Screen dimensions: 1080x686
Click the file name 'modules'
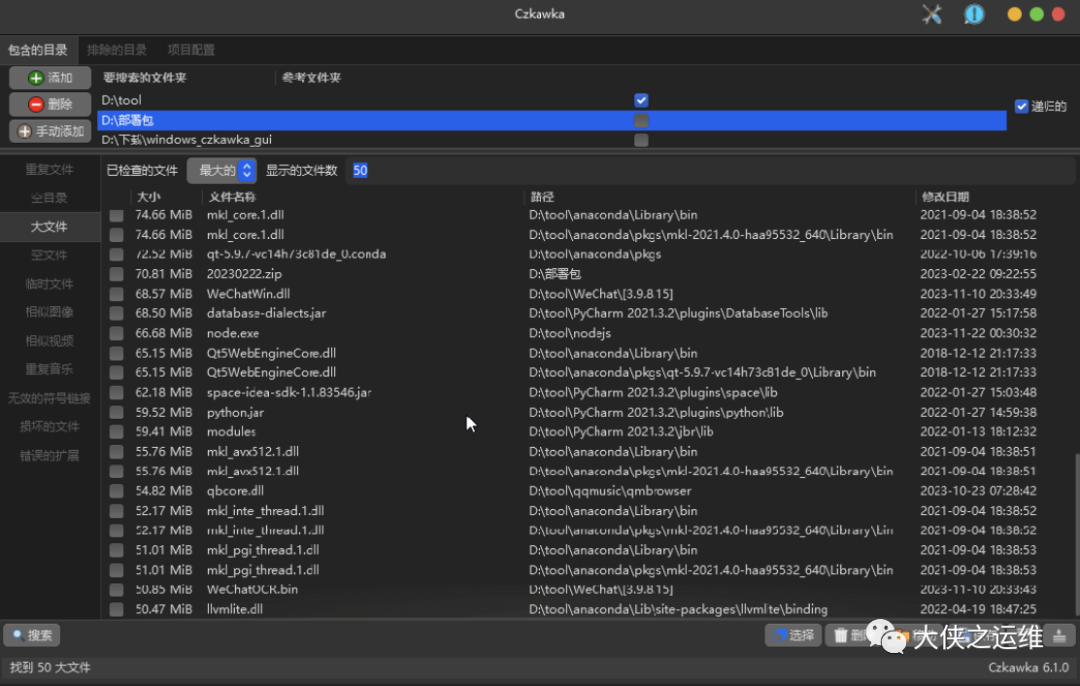point(231,432)
